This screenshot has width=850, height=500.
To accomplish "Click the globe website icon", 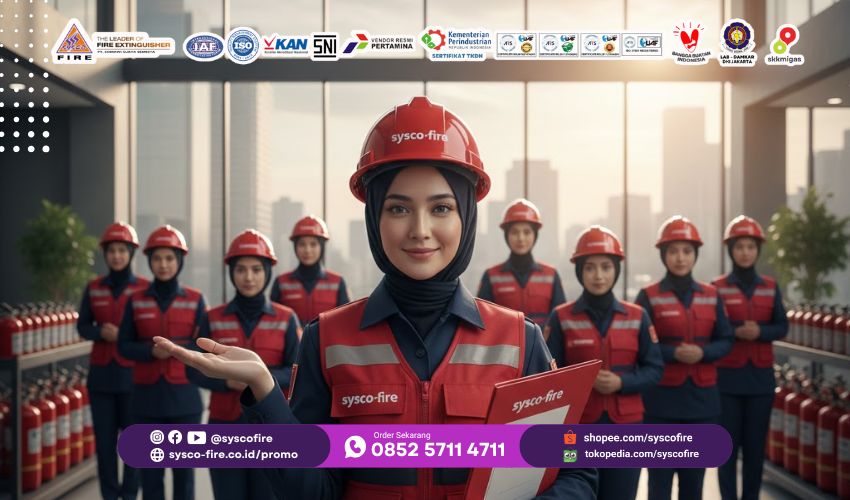I will pos(157,454).
